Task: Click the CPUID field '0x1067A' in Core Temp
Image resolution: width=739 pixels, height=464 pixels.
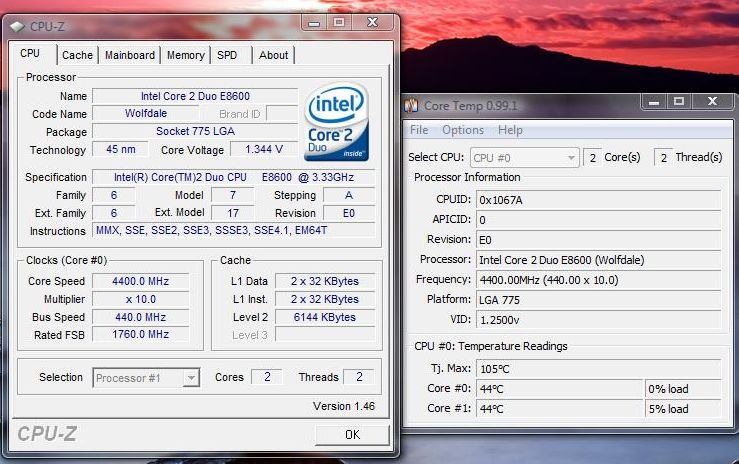Action: pos(599,200)
